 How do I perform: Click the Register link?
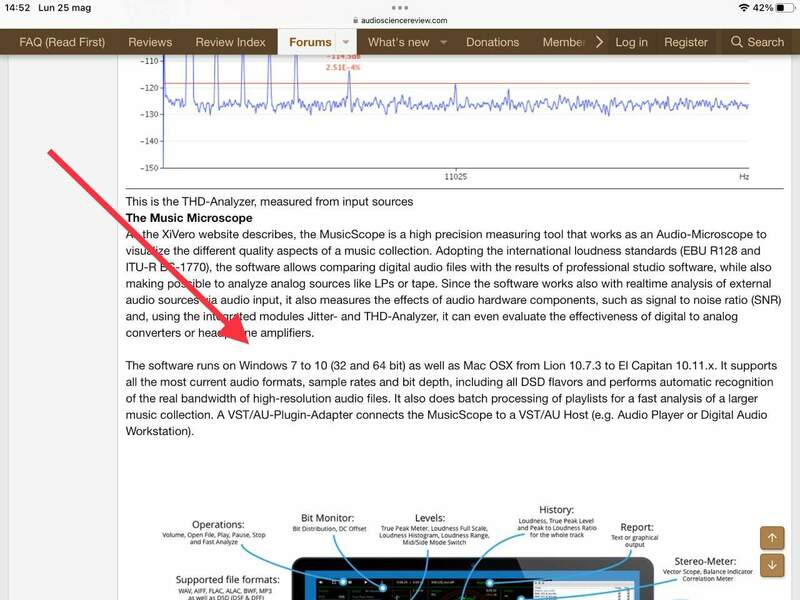(x=686, y=42)
